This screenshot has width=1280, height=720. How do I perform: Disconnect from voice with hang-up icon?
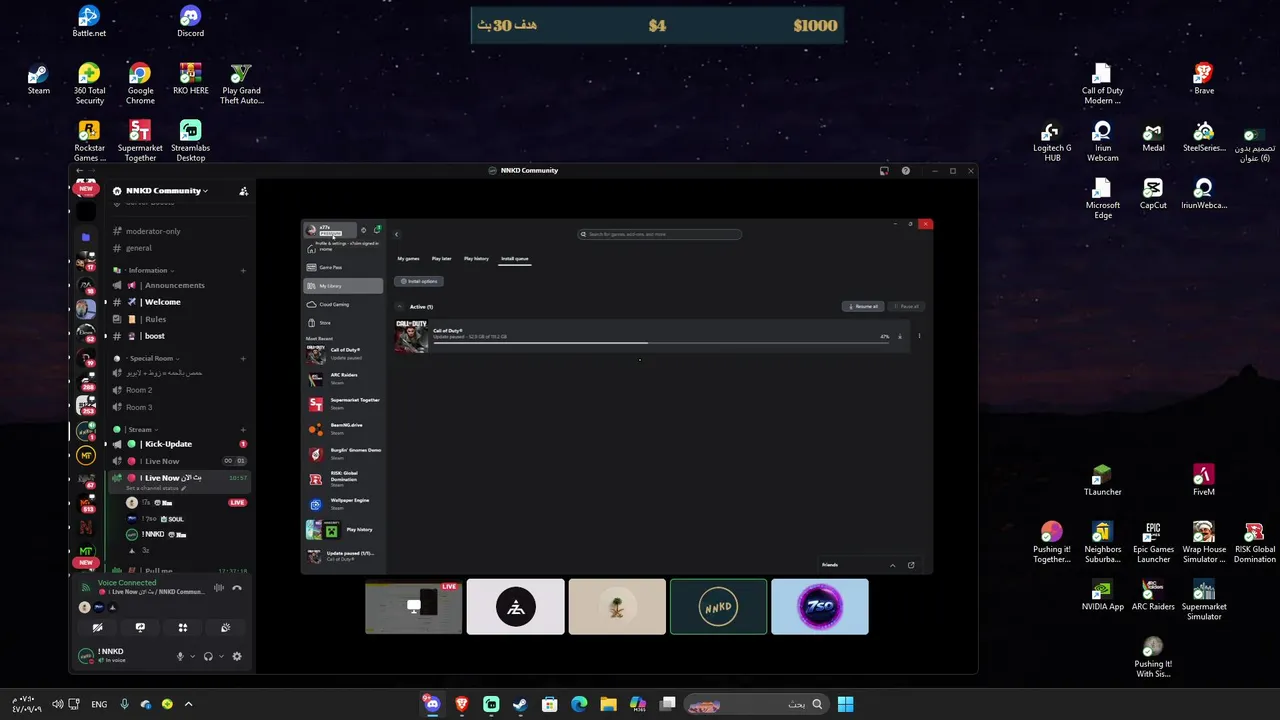[x=237, y=587]
